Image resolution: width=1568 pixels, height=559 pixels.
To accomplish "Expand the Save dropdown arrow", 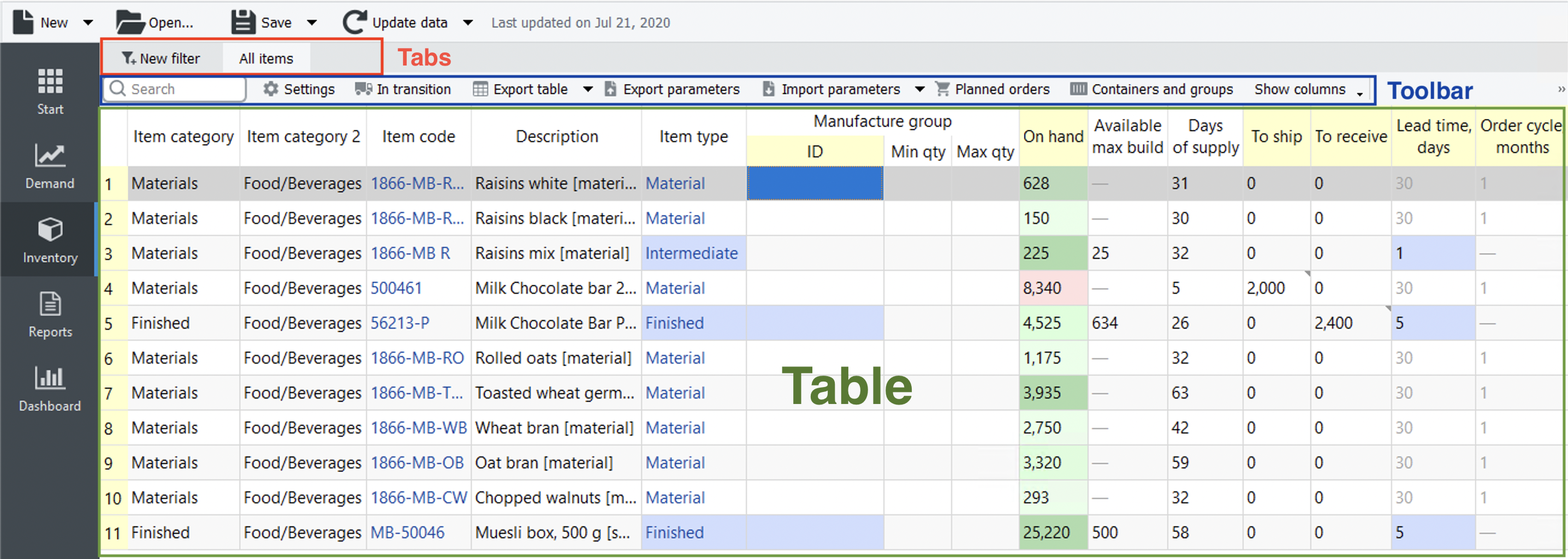I will [x=312, y=23].
